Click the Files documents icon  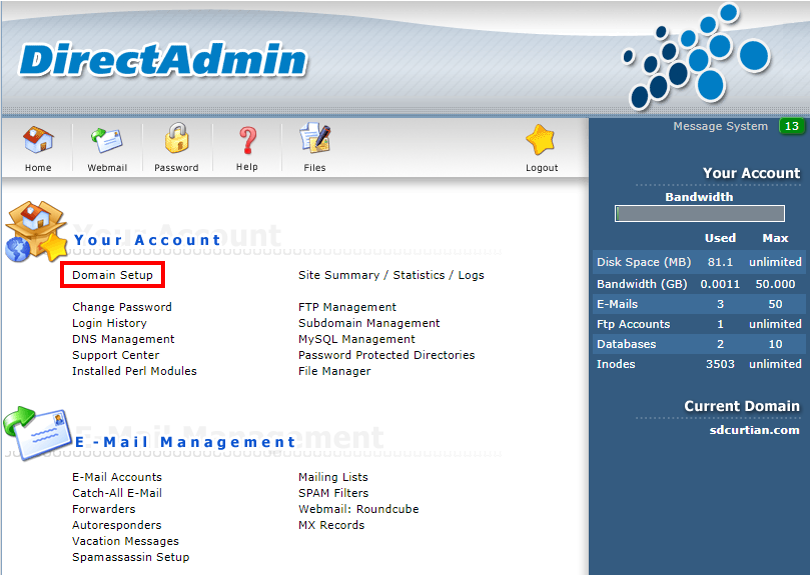(315, 138)
